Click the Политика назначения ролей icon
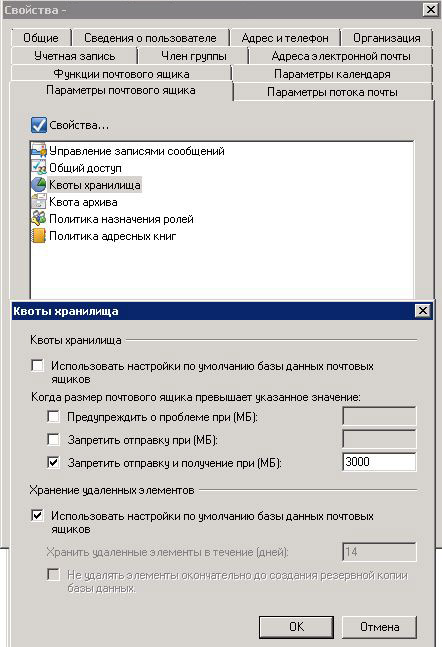This screenshot has height=647, width=442. coord(39,219)
